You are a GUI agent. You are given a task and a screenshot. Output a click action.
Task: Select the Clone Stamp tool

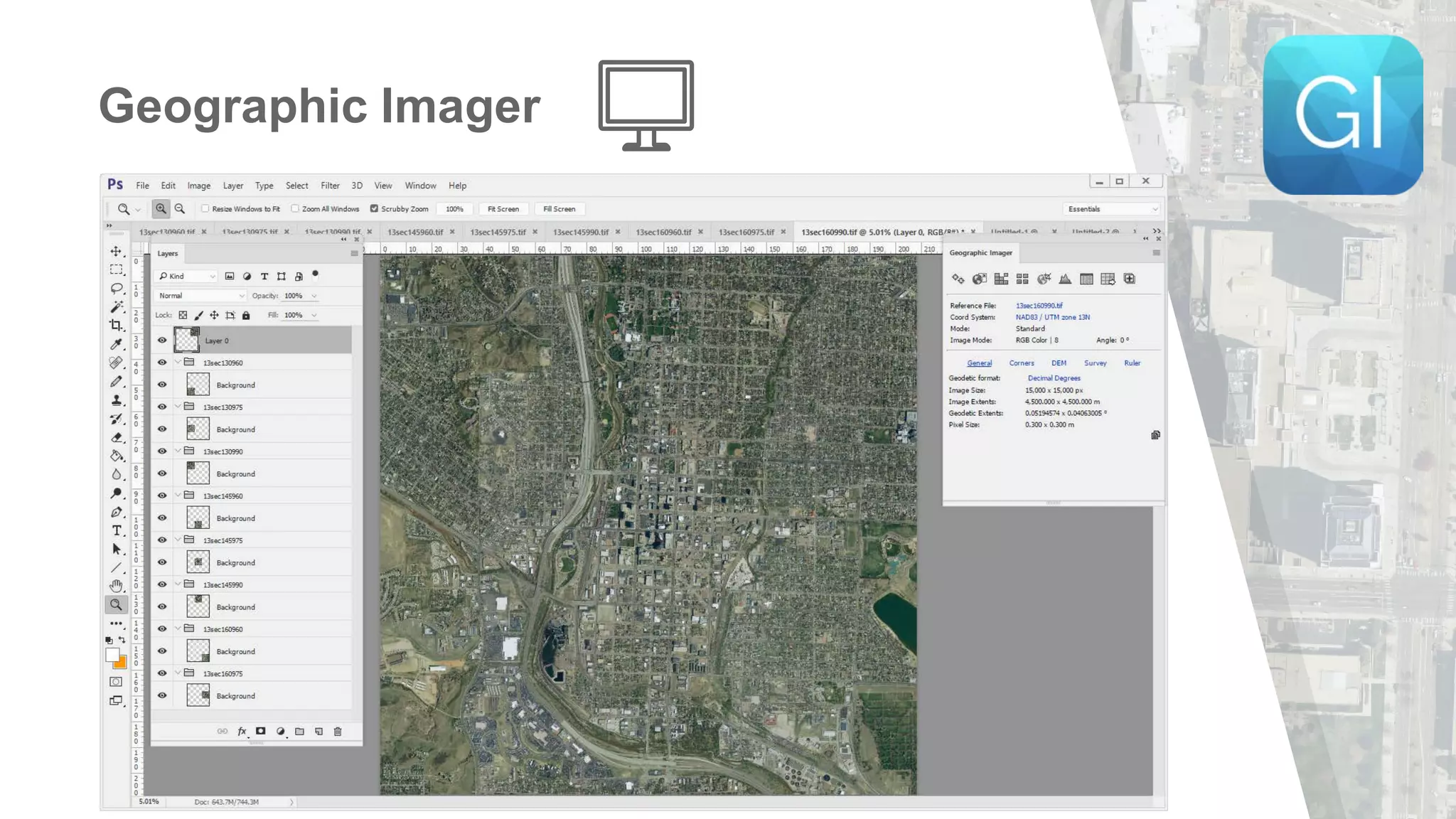tap(116, 400)
